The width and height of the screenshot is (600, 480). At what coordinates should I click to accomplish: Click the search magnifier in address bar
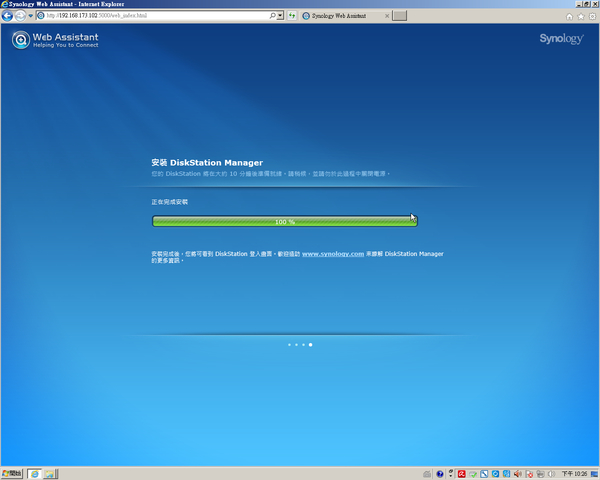(x=272, y=16)
